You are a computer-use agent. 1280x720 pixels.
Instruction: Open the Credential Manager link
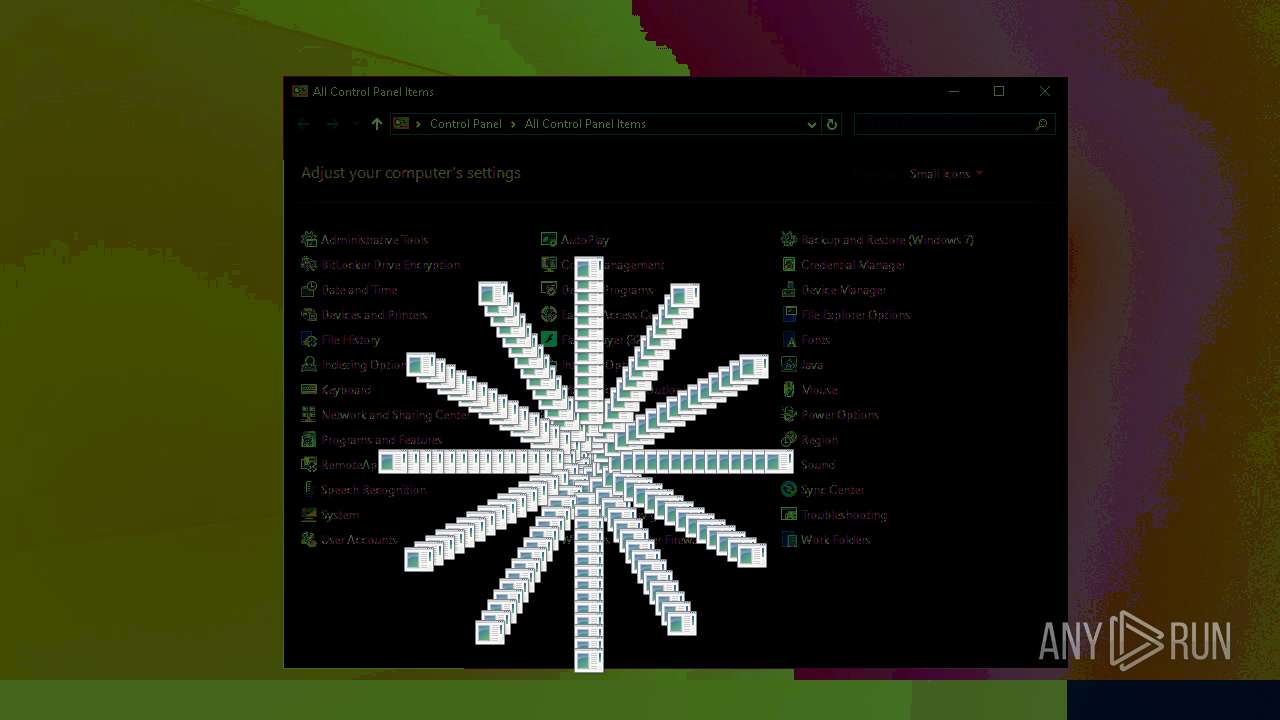point(853,265)
